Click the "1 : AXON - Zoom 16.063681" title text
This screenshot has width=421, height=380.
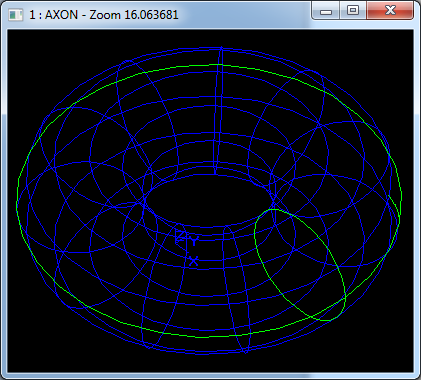pos(104,15)
